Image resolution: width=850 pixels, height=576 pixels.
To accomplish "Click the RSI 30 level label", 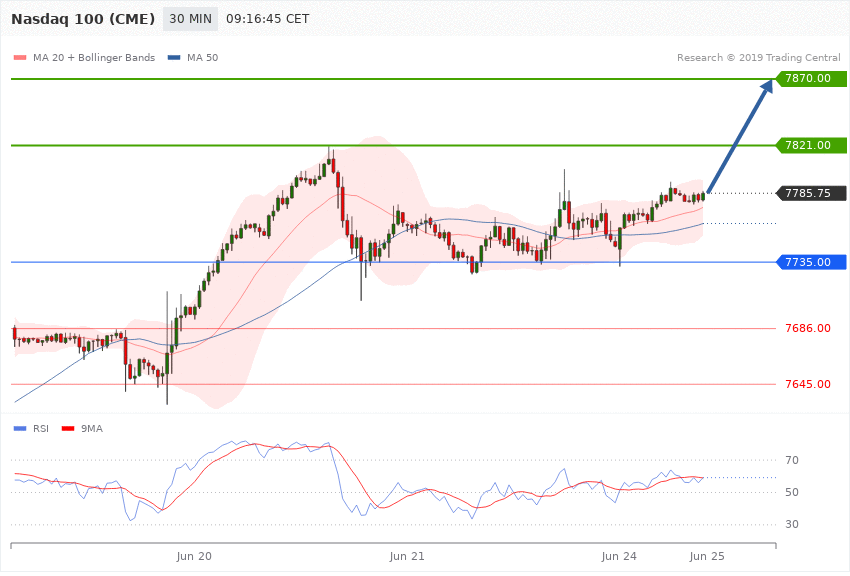I will click(x=792, y=524).
